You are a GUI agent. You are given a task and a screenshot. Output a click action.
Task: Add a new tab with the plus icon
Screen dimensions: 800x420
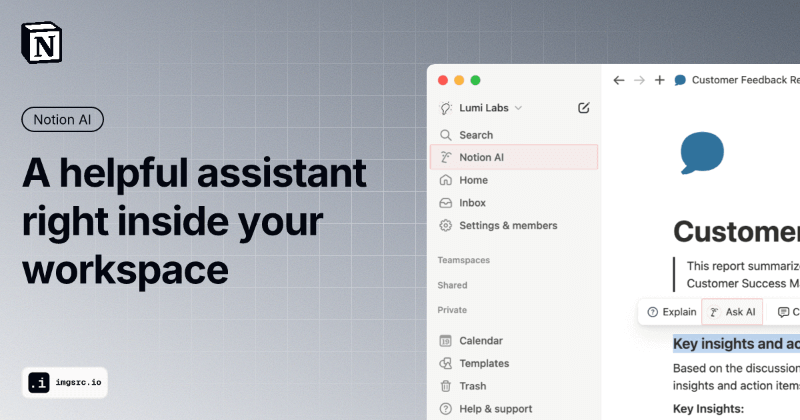click(x=660, y=80)
